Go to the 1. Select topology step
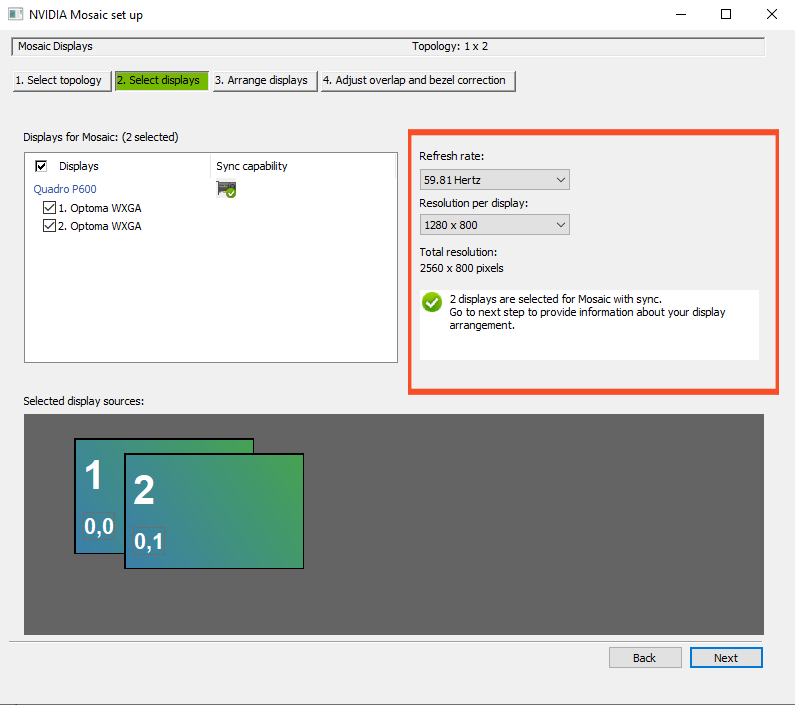 coord(62,81)
